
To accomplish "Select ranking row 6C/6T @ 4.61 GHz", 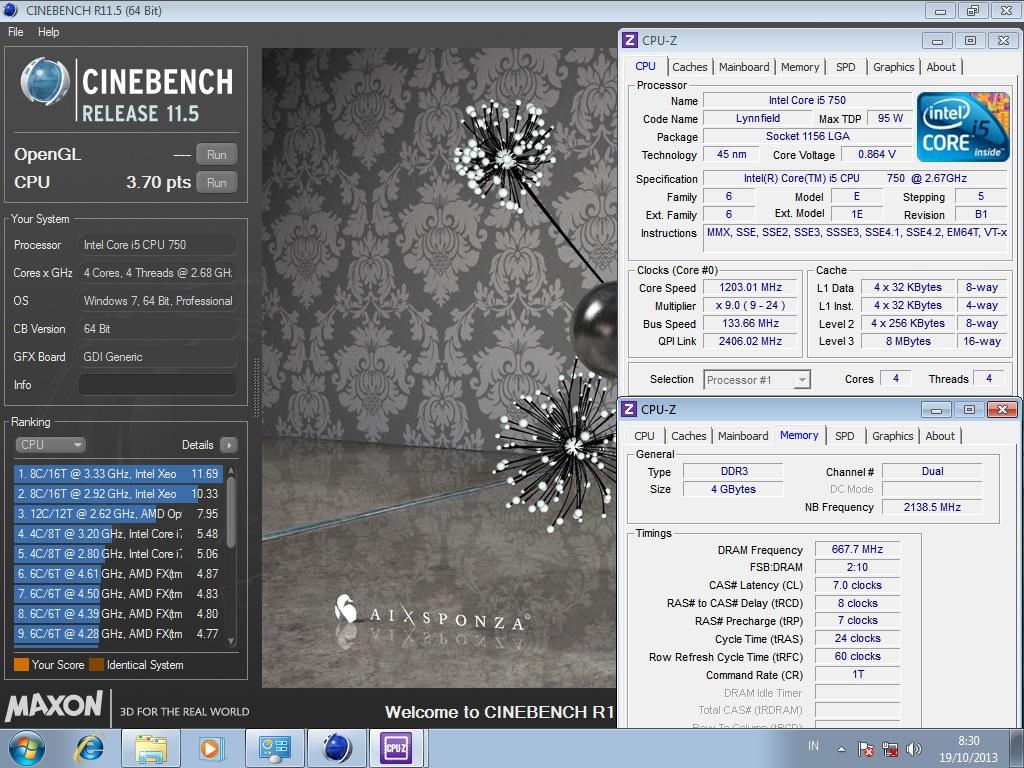I will pos(118,574).
